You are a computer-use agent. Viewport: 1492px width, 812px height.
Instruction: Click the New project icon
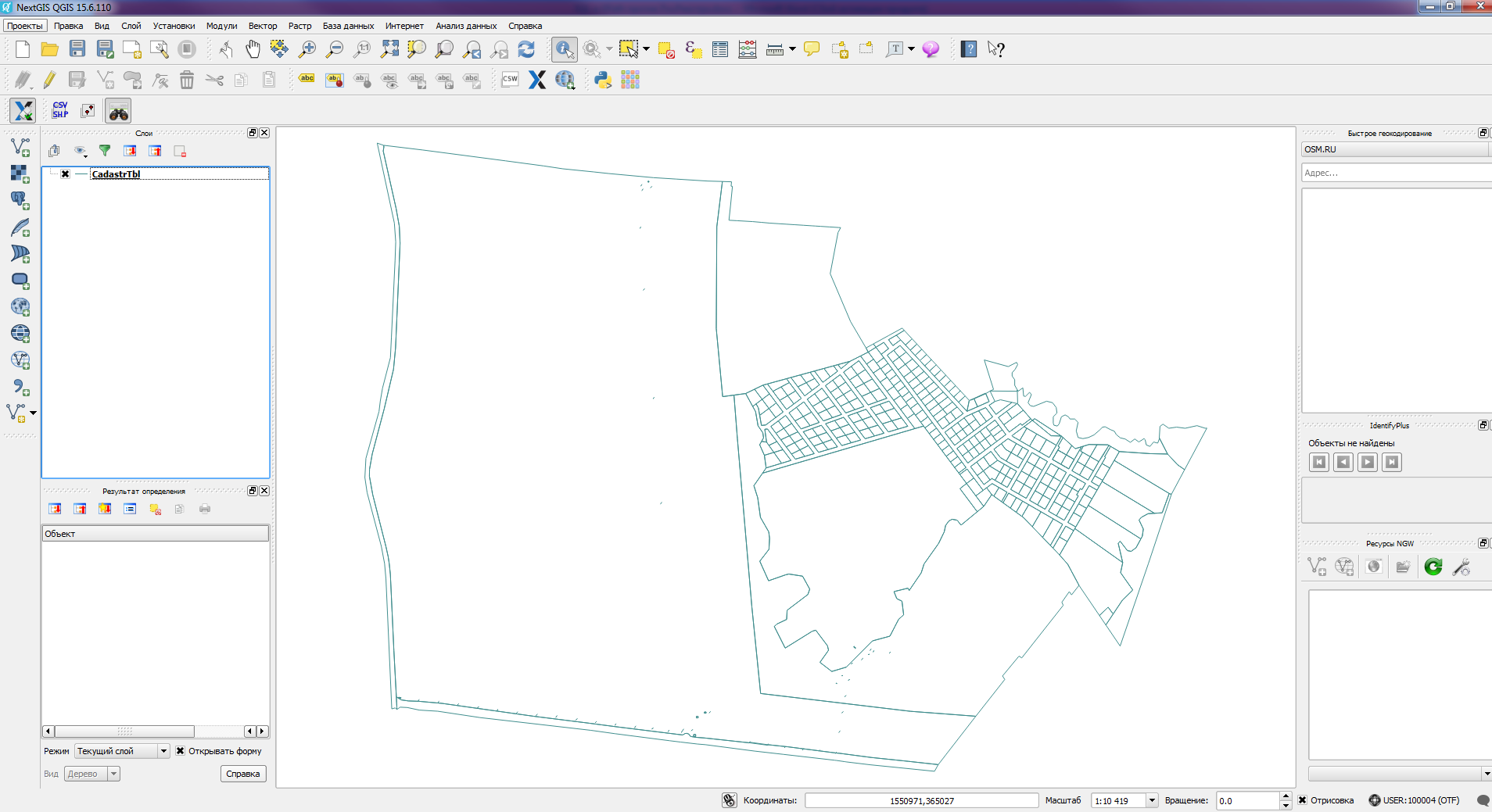click(22, 49)
